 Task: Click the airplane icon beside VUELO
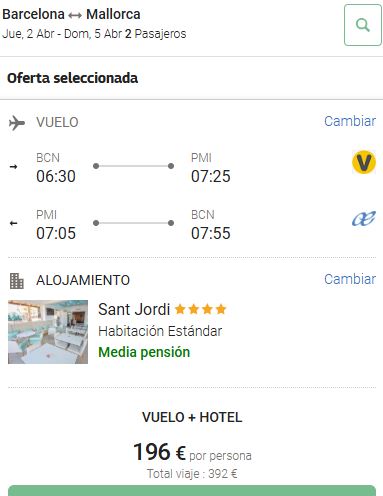17,123
